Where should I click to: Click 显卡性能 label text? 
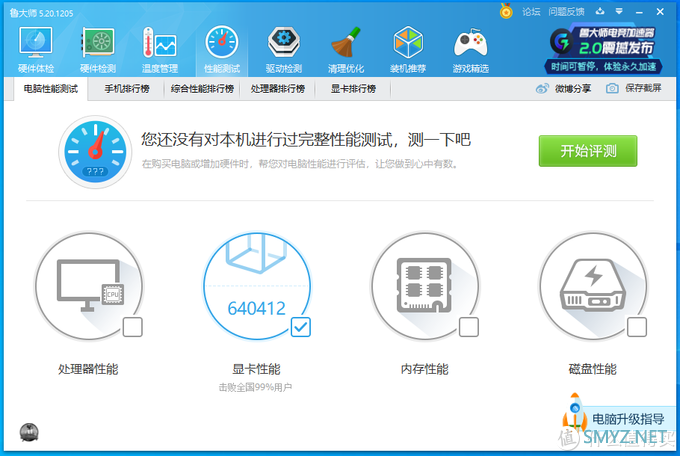(256, 369)
